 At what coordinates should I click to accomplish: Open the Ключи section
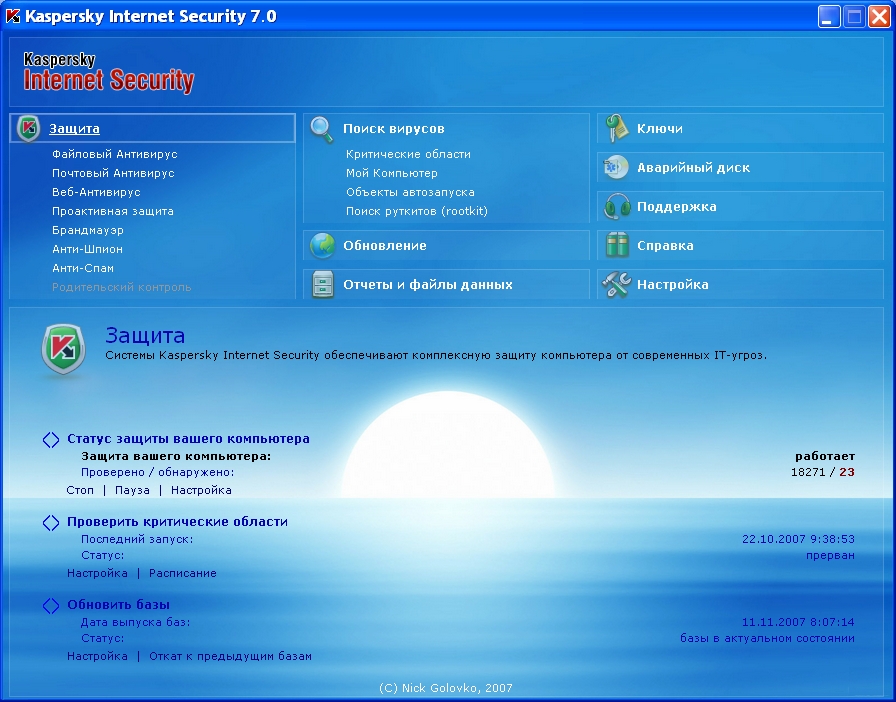click(741, 129)
